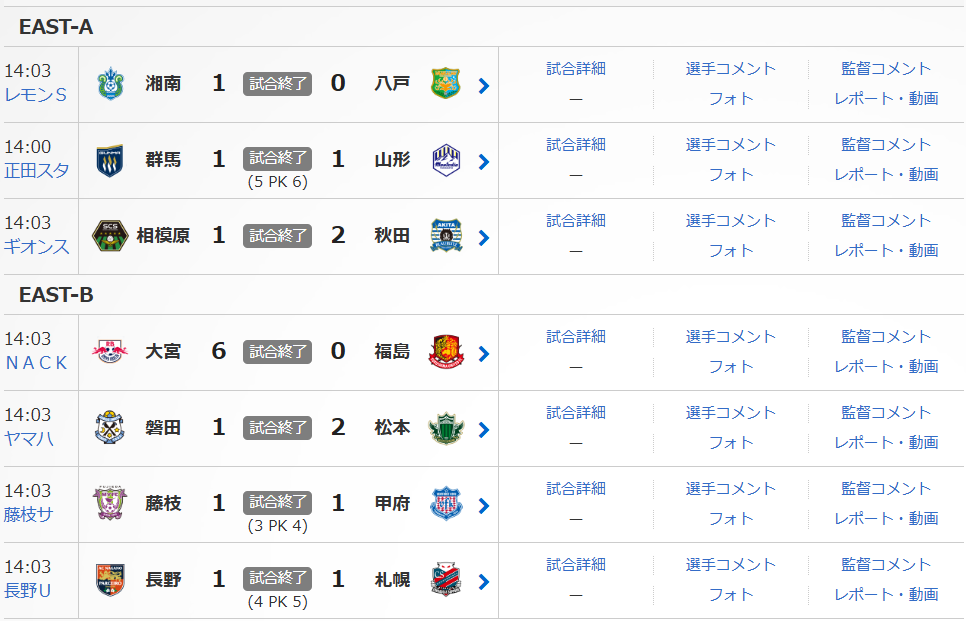Click the レモンS stadium link

[35, 95]
